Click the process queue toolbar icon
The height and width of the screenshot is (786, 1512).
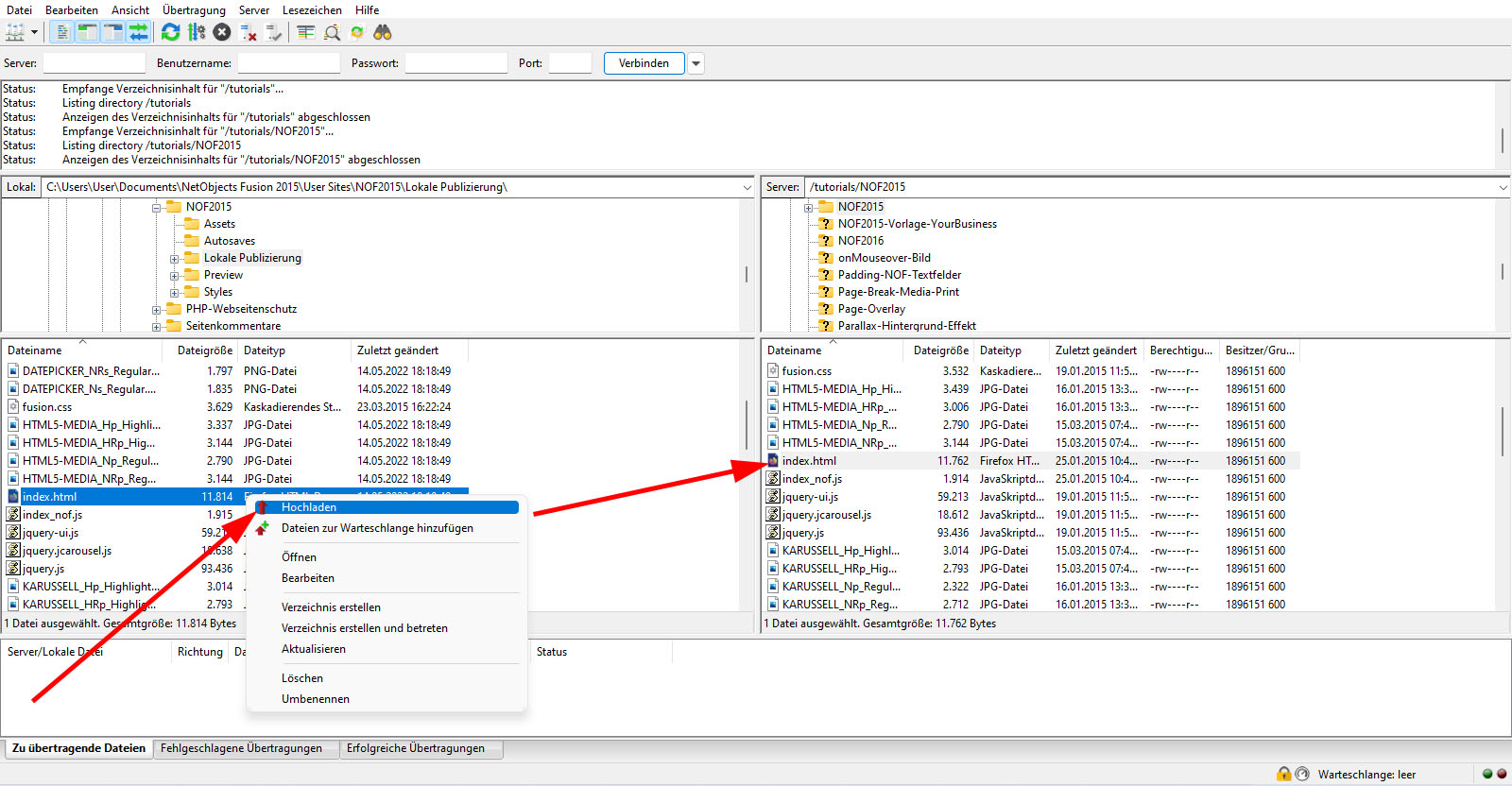point(197,32)
